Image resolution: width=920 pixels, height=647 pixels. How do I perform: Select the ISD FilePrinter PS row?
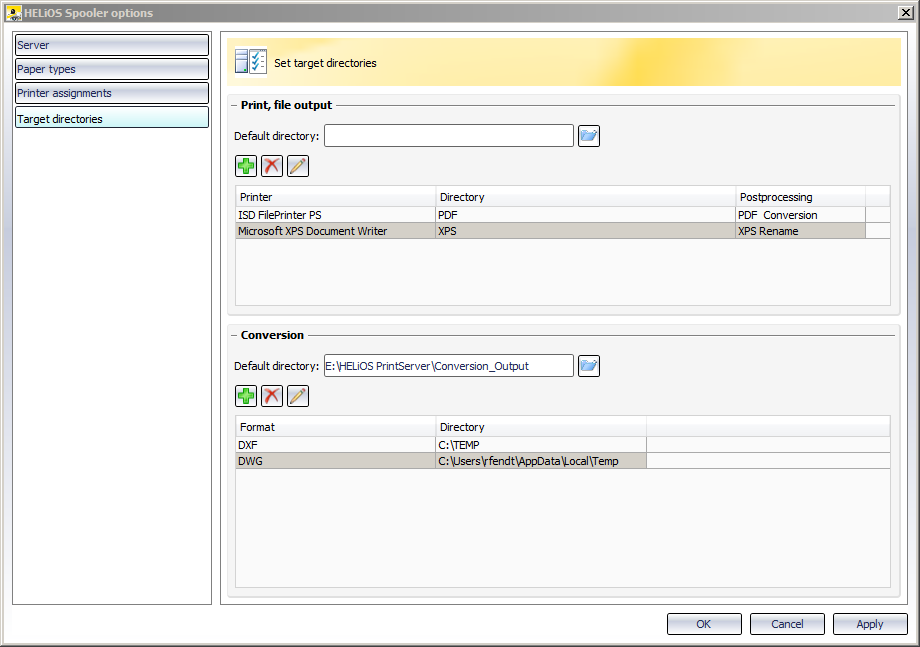coord(563,215)
